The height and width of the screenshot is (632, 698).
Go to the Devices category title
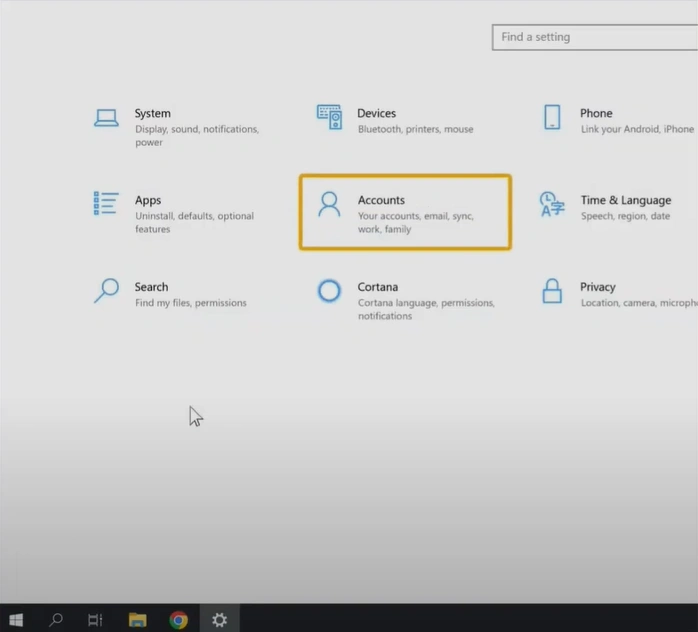pos(377,113)
